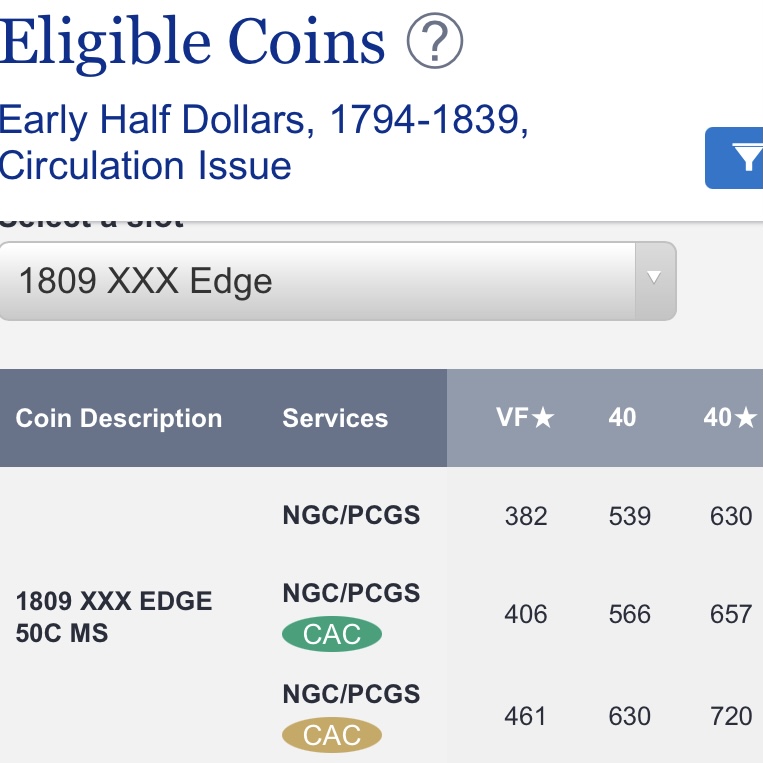763x763 pixels.
Task: Select the Coin Description column header
Action: [x=119, y=418]
